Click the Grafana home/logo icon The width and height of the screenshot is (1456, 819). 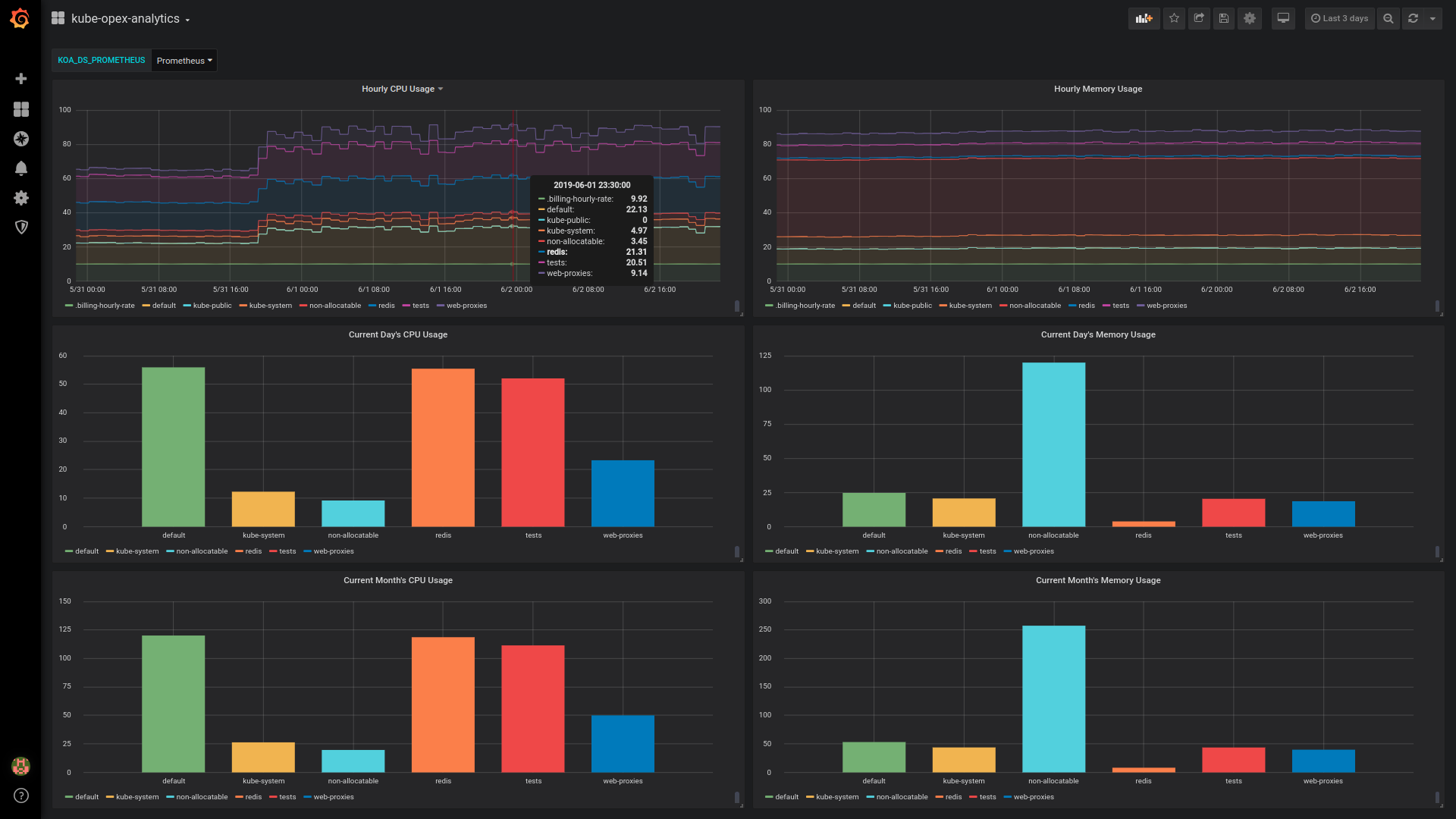[20, 18]
